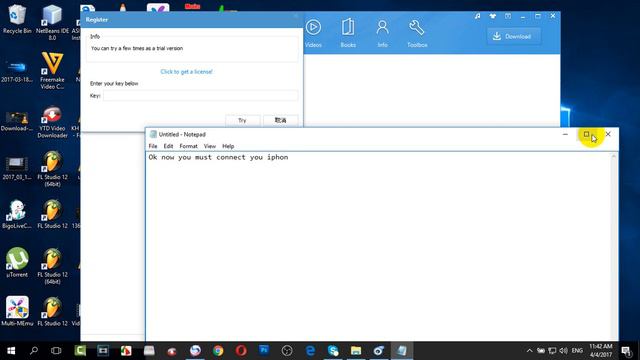Select the YTD Video Downloader desktop icon

pos(52,121)
